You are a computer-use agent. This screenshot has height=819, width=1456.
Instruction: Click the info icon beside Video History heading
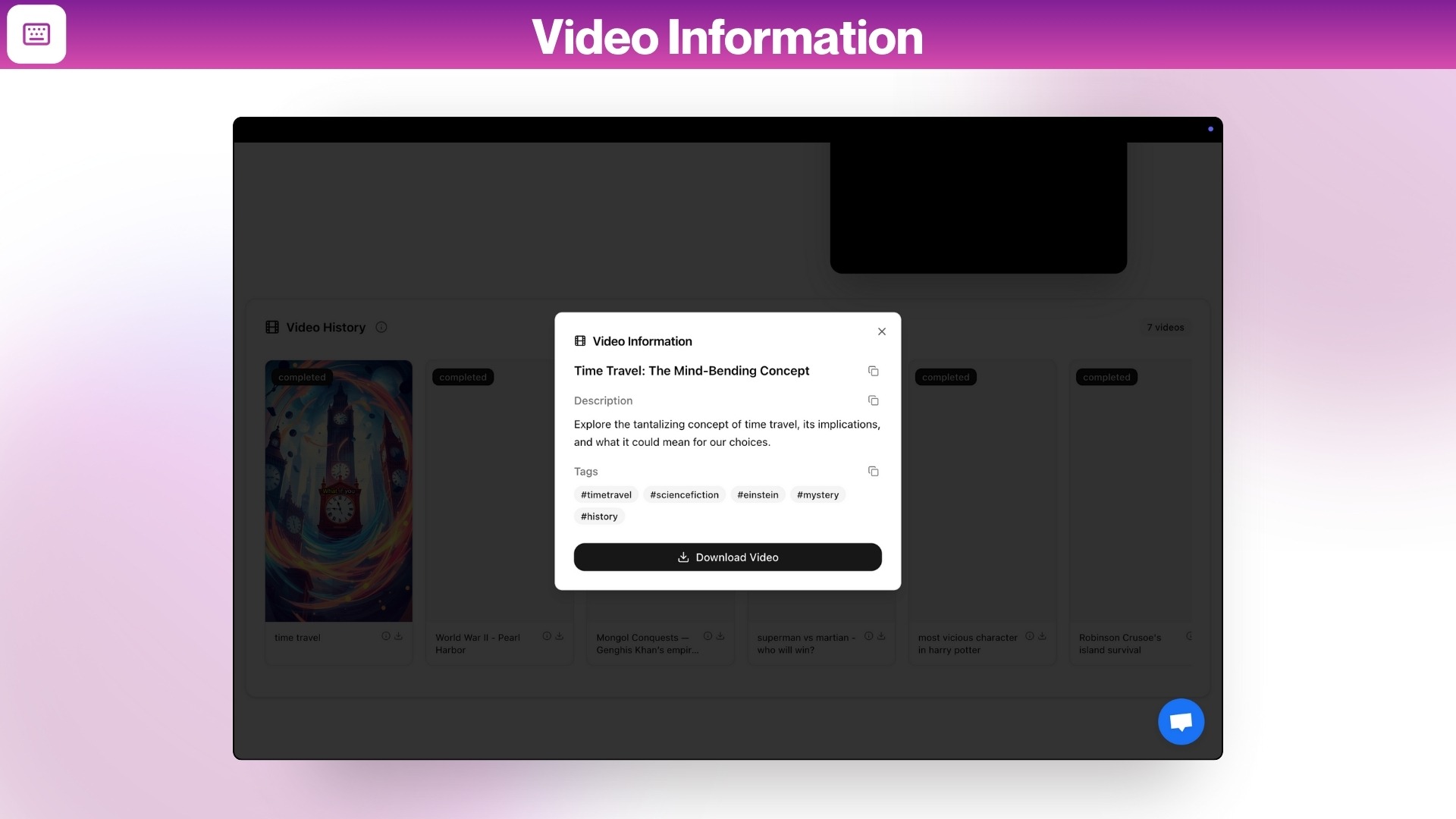381,327
